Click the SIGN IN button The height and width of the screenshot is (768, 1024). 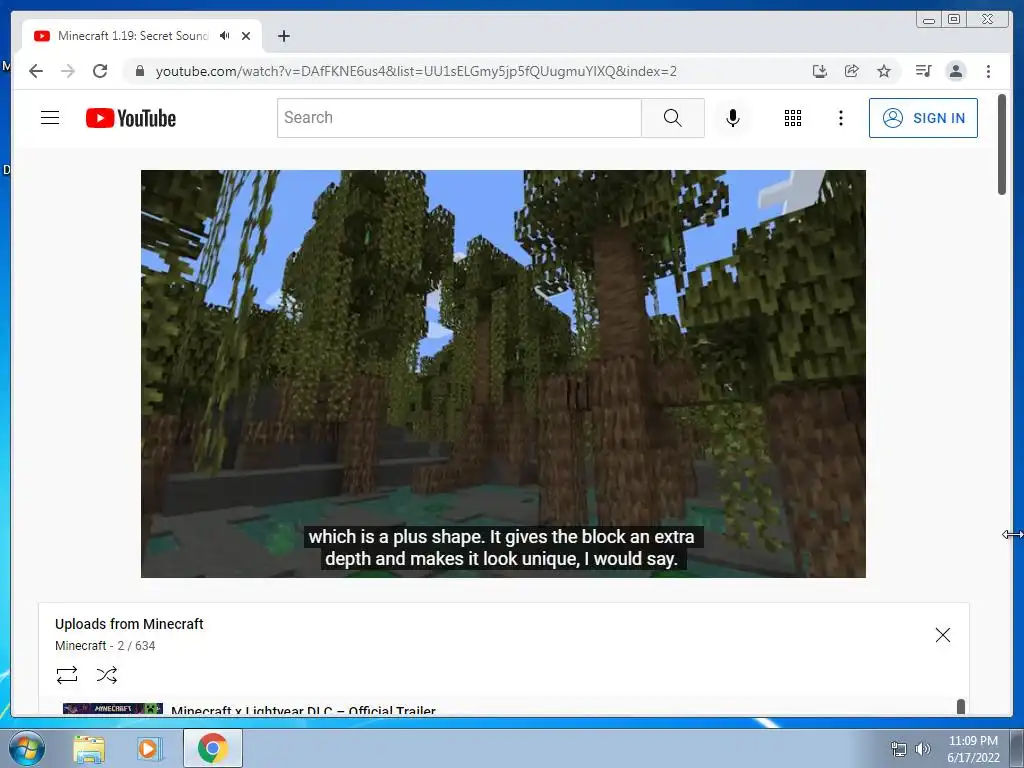(923, 118)
